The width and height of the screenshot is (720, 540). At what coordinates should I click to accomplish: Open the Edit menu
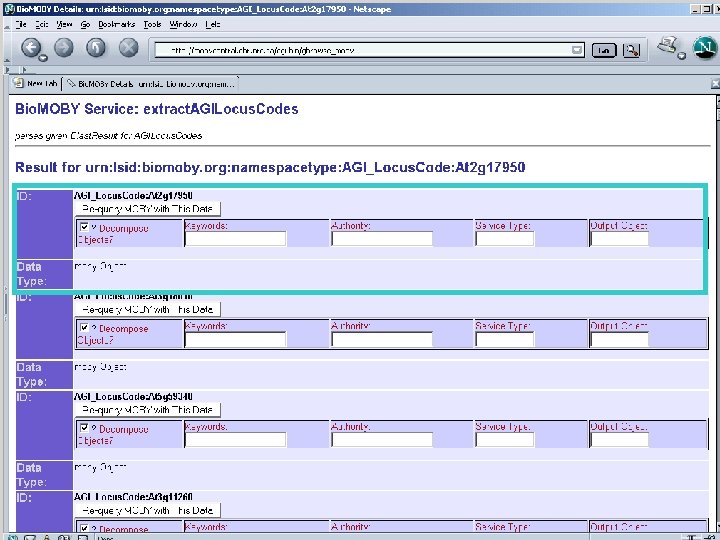pyautogui.click(x=42, y=24)
